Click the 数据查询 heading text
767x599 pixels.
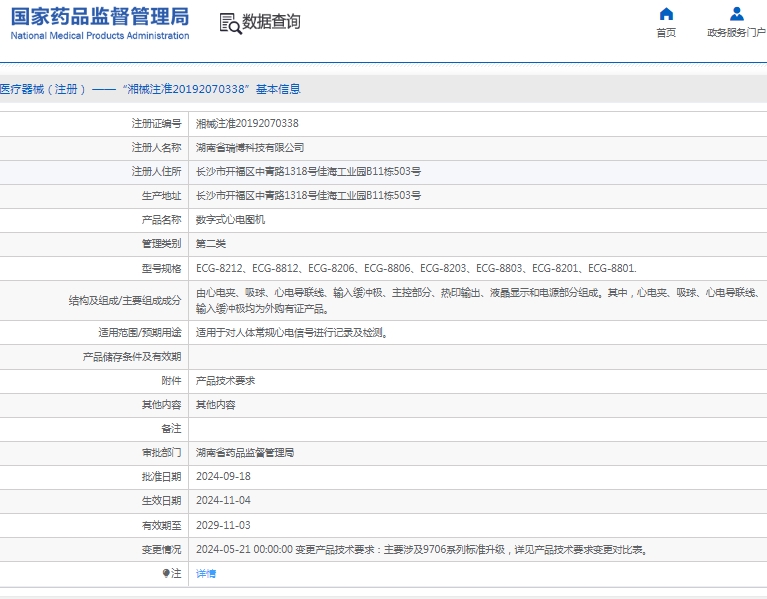[x=271, y=22]
